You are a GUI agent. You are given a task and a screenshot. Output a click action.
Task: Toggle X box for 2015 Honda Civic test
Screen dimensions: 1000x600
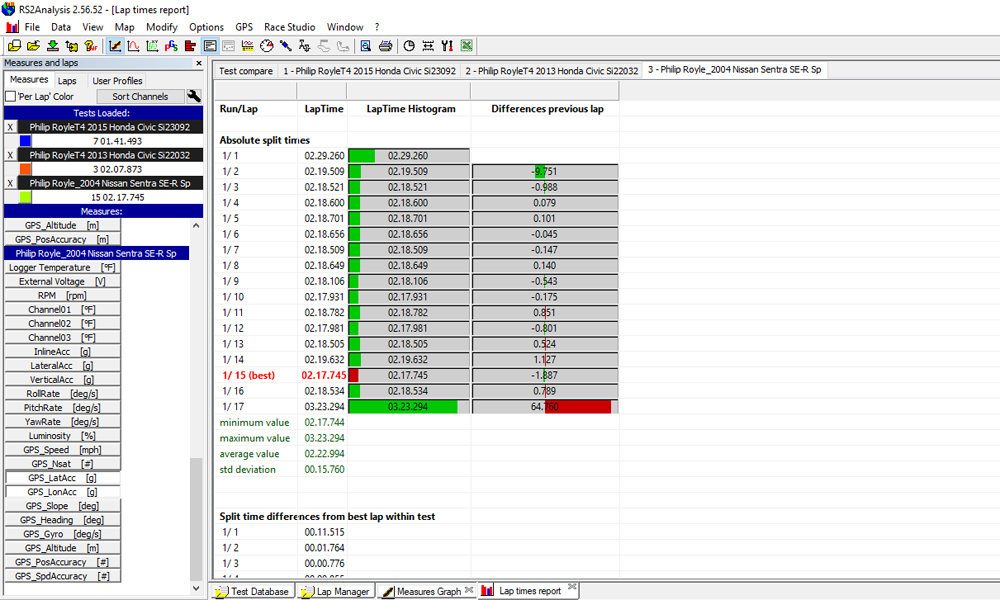click(10, 127)
